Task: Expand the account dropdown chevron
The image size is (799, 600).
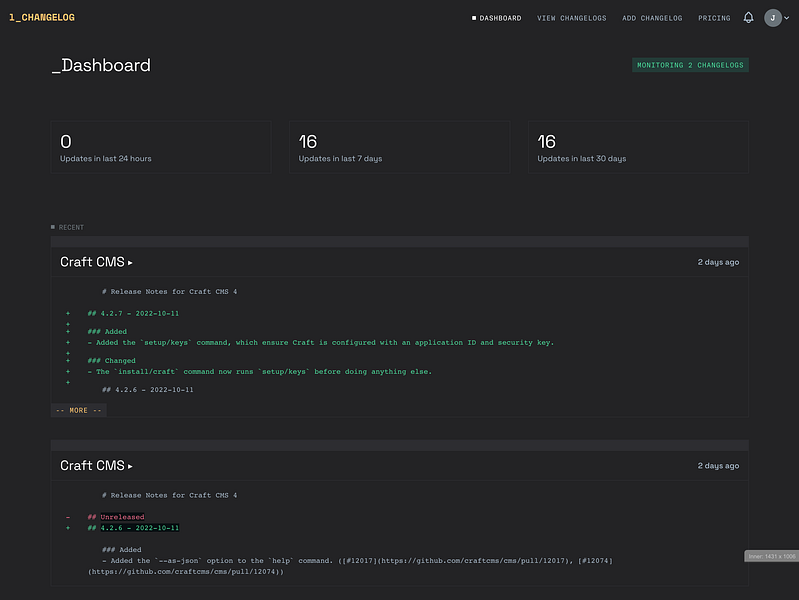Action: (786, 18)
